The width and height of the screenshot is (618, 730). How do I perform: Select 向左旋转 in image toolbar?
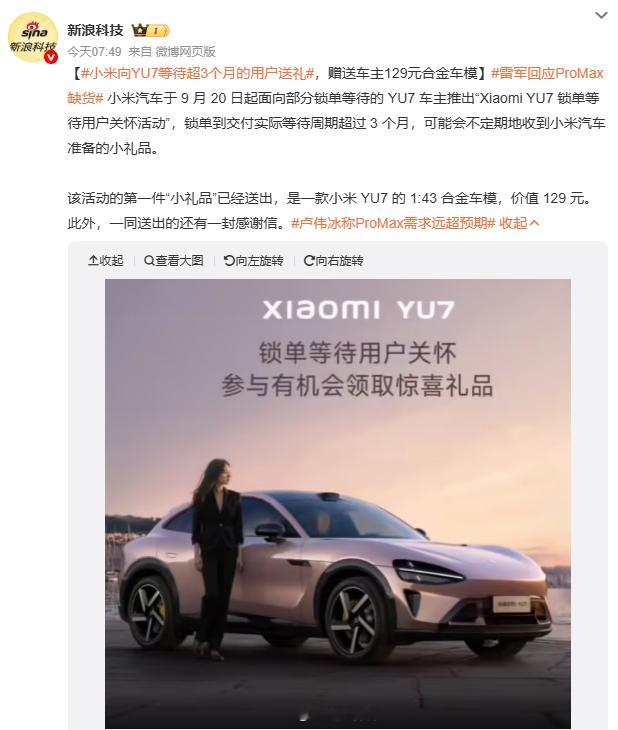pyautogui.click(x=253, y=261)
